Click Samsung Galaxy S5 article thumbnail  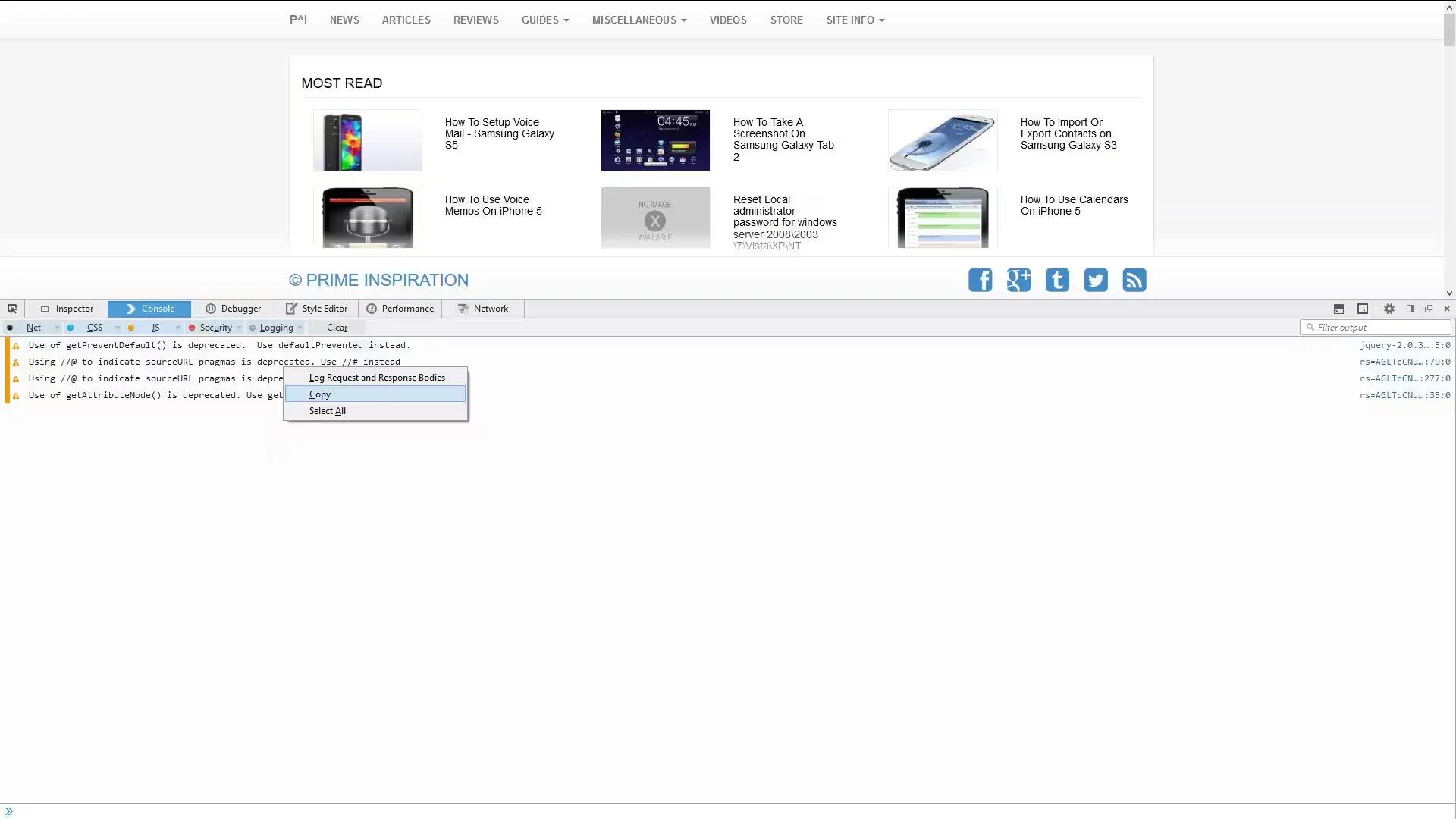[x=368, y=140]
